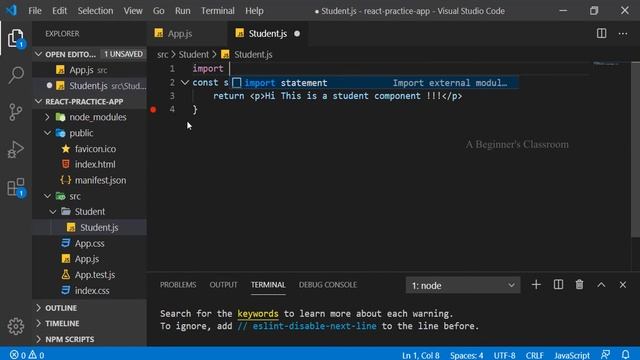Viewport: 640px width, 360px height.
Task: Collapse the Student folder in tree
Action: tap(53, 212)
